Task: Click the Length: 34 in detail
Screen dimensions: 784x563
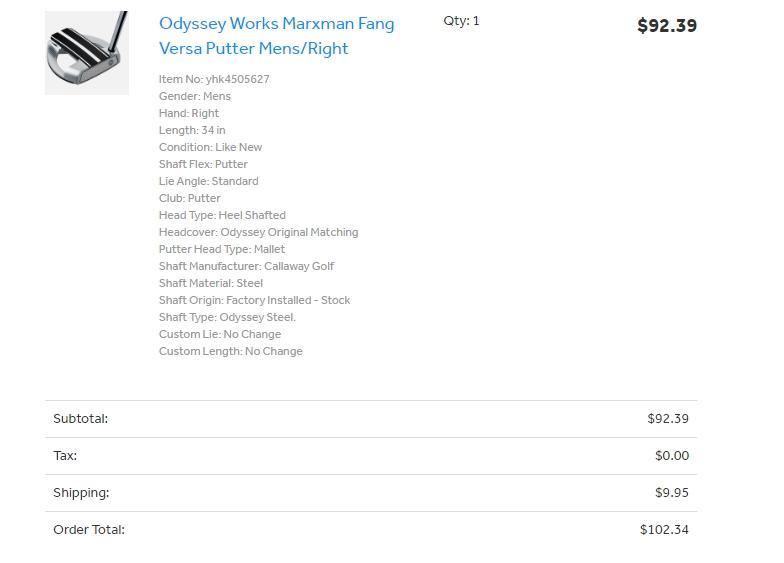Action: pos(192,130)
